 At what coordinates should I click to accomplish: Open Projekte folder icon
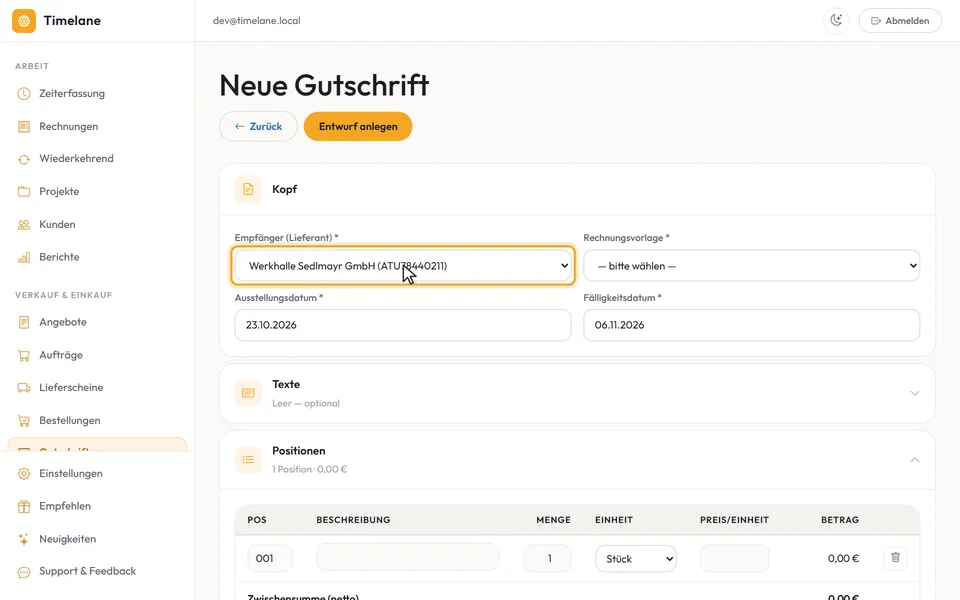coord(24,192)
